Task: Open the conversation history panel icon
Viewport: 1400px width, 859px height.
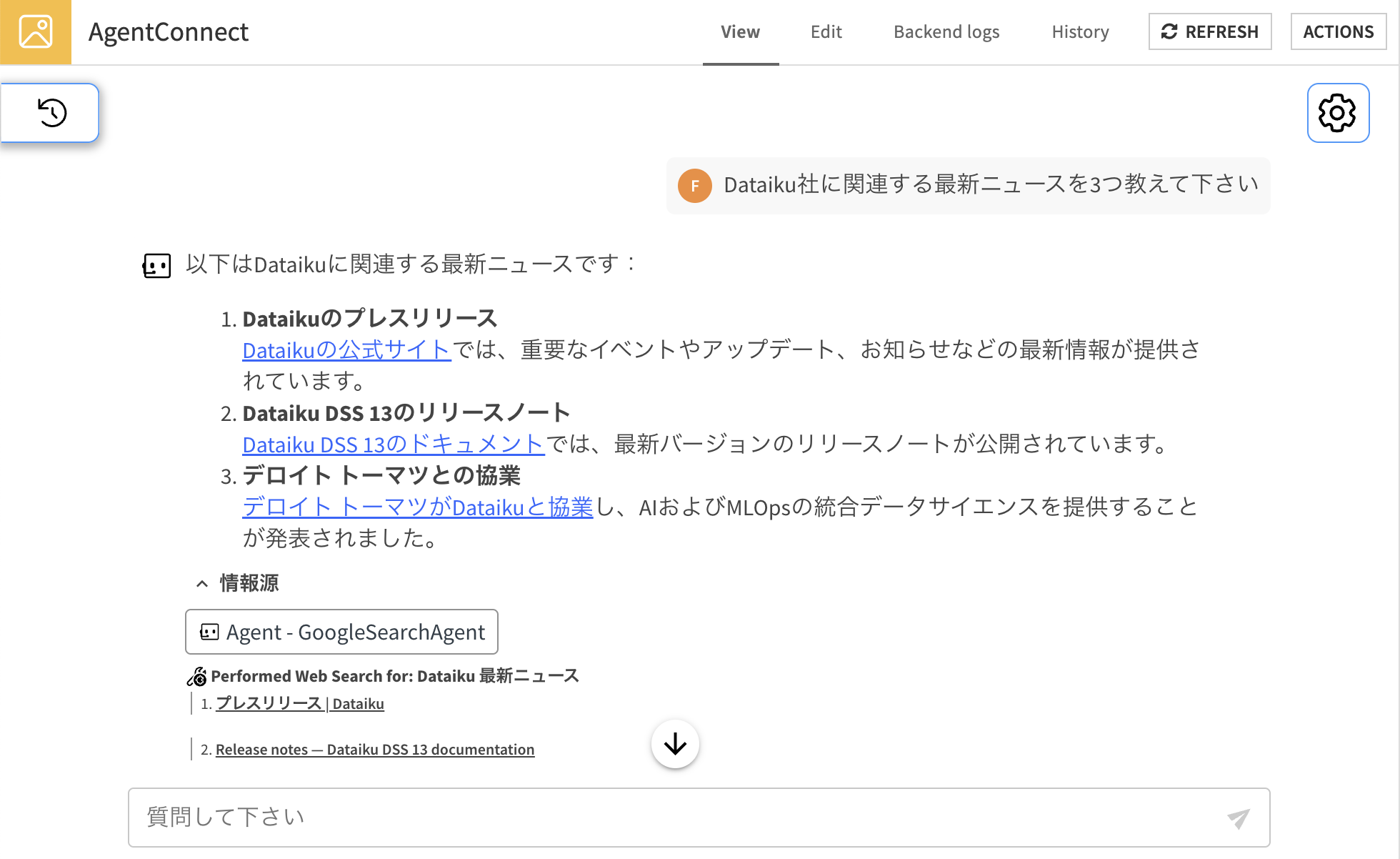Action: 52,113
